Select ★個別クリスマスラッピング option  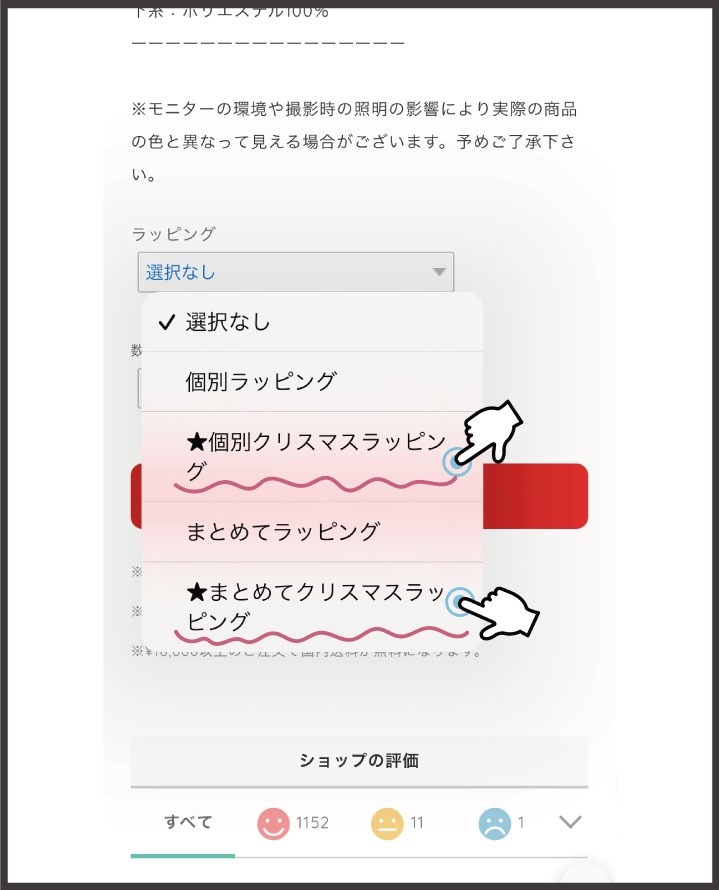pyautogui.click(x=312, y=457)
